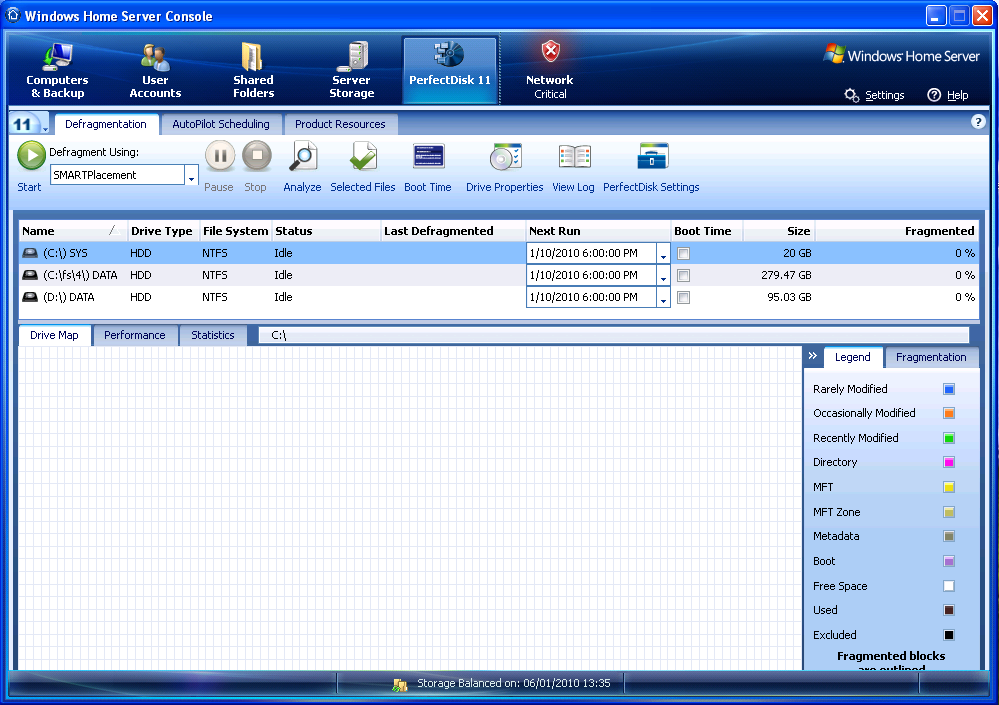This screenshot has height=705, width=999.
Task: Click the Last Defragmented column header
Action: [453, 231]
